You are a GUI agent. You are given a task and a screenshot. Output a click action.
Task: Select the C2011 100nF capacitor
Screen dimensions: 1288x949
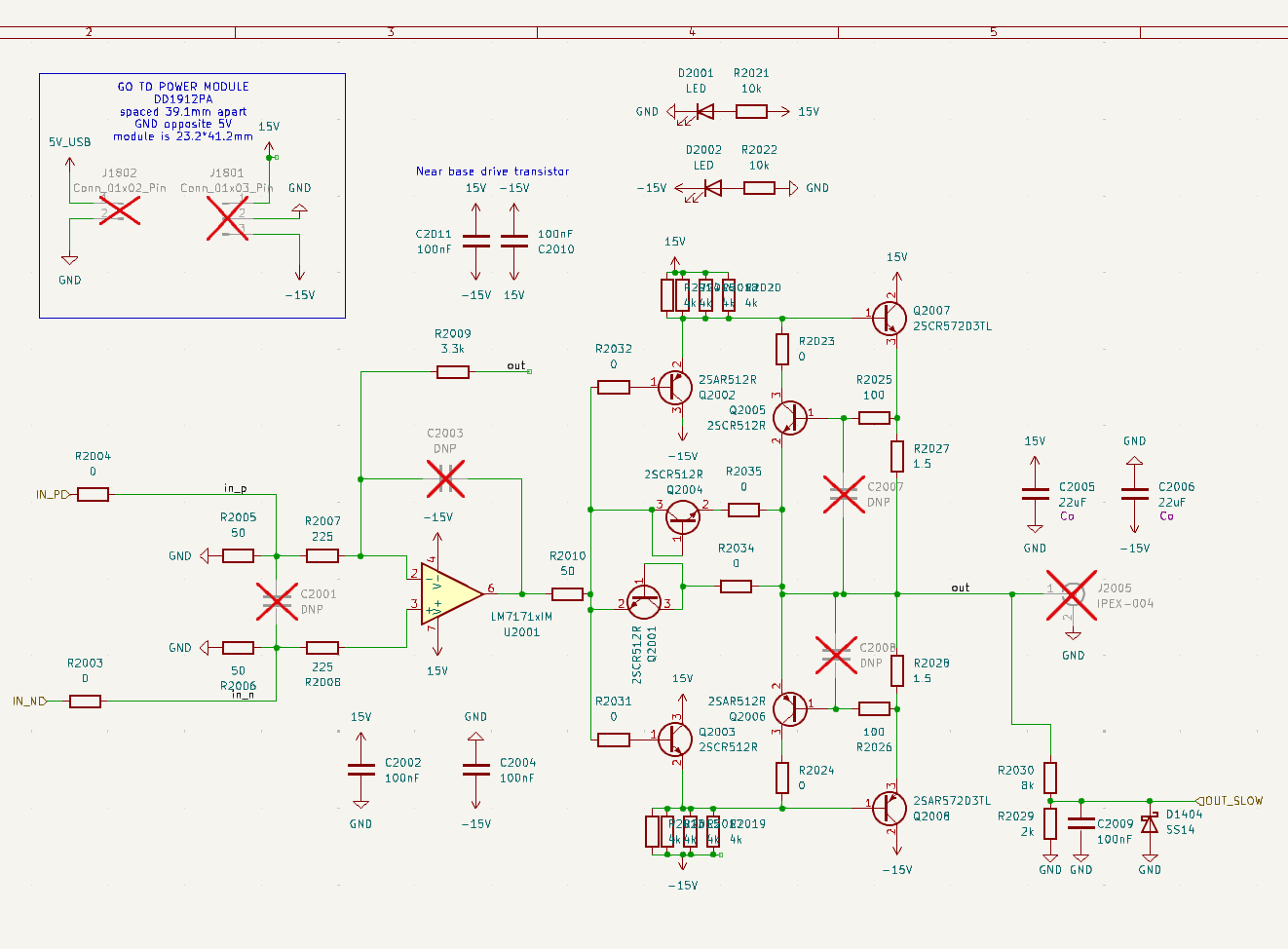click(475, 241)
